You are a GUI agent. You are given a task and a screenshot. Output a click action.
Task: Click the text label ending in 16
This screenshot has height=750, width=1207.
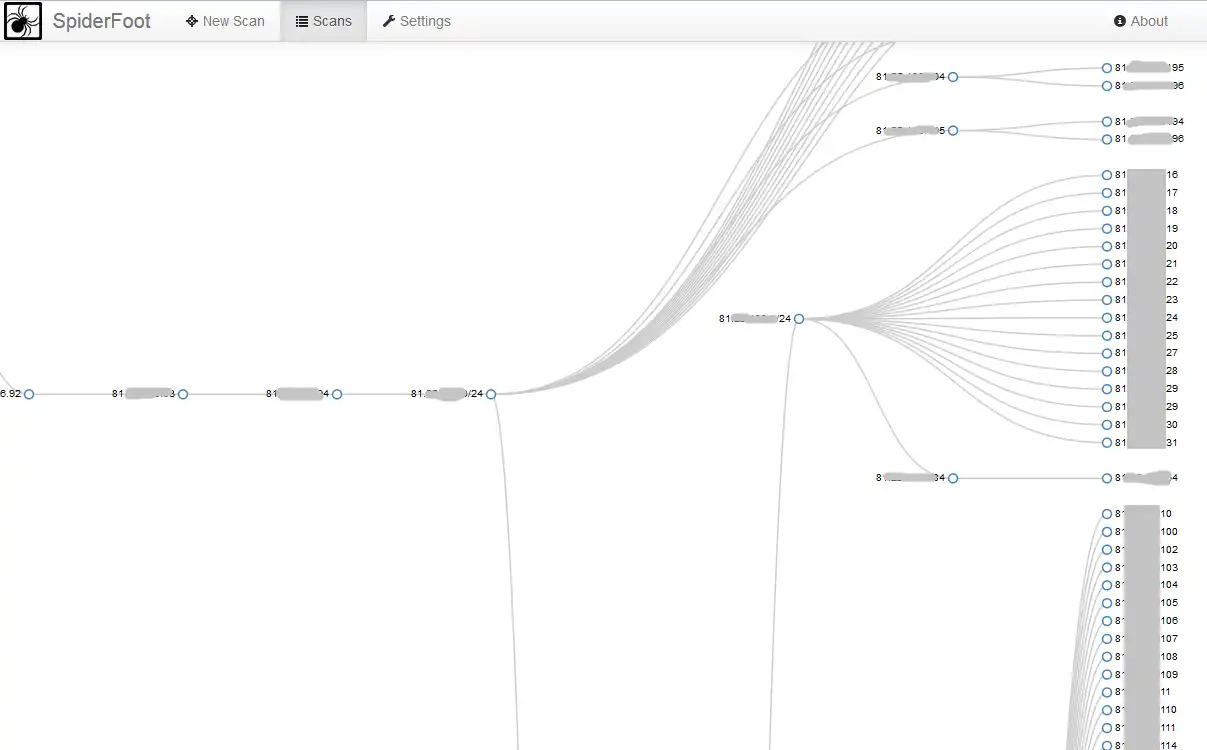pos(1147,175)
